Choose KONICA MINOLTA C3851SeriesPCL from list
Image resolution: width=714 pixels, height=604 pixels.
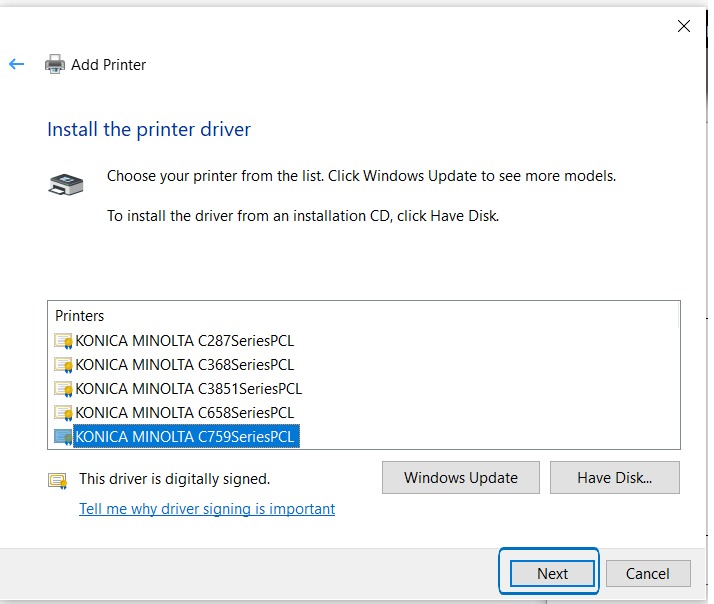[189, 389]
